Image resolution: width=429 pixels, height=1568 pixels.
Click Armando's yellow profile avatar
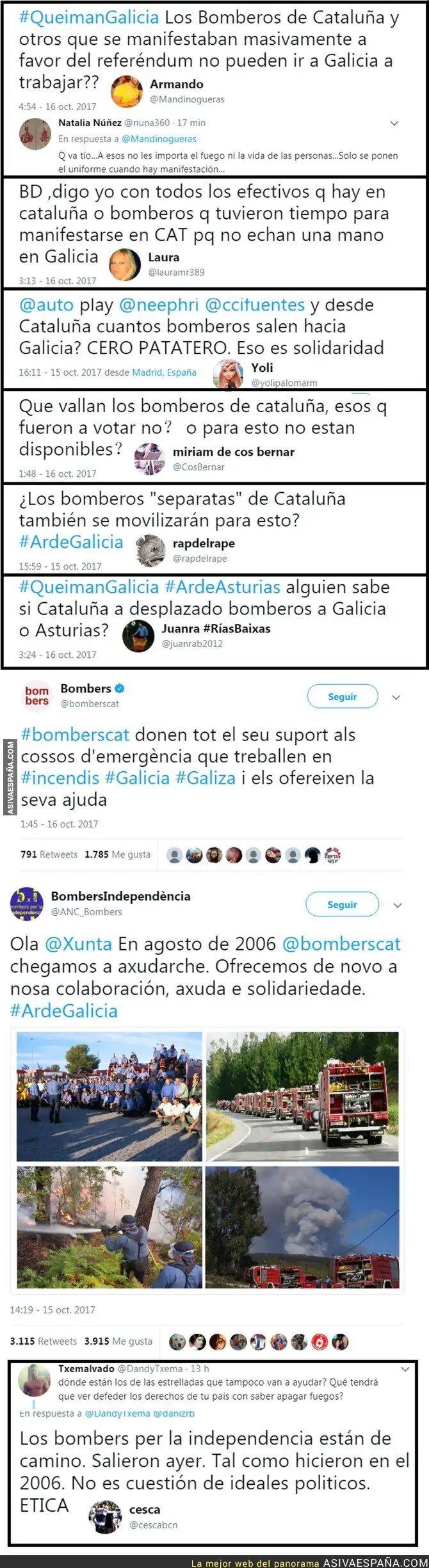(x=127, y=92)
